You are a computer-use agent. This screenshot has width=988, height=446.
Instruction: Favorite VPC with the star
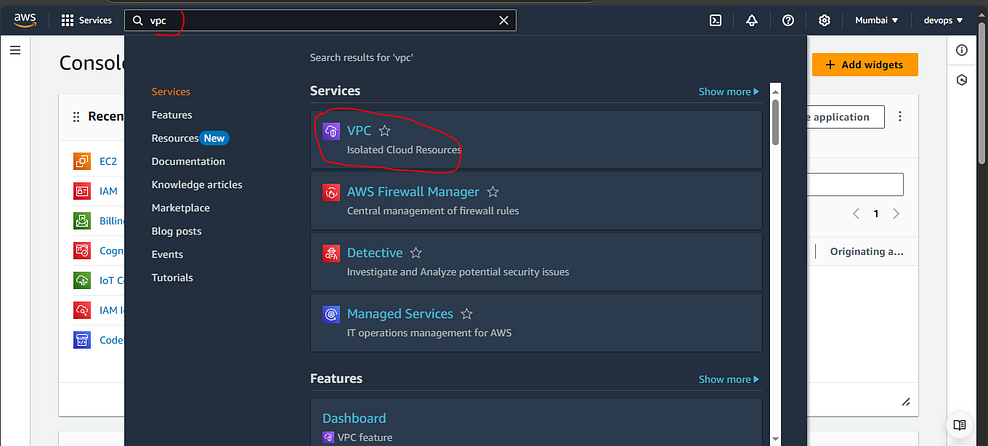(x=385, y=131)
